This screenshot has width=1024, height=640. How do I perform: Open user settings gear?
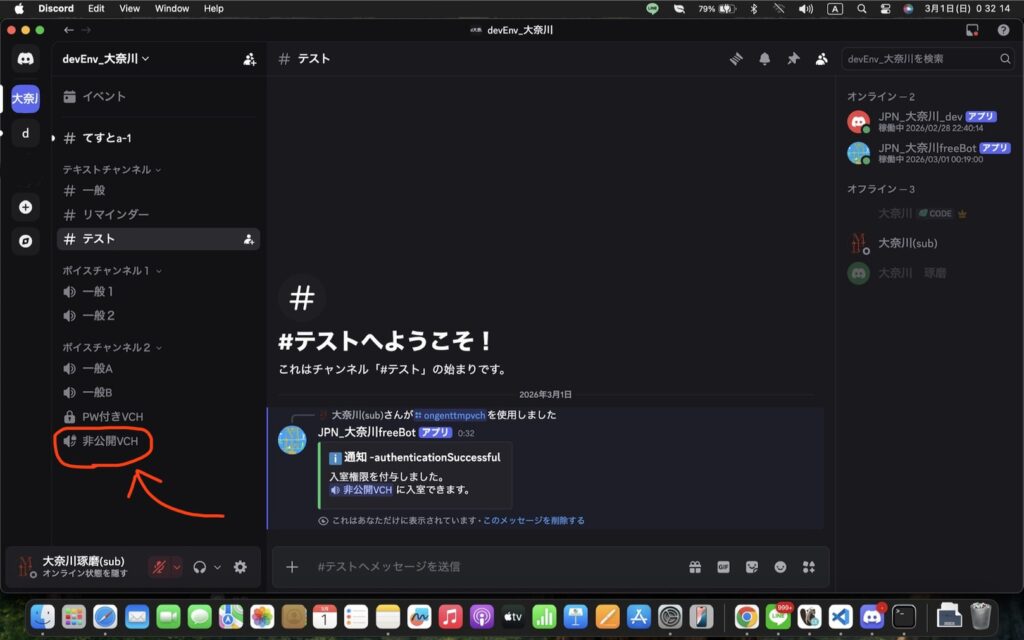pos(240,567)
